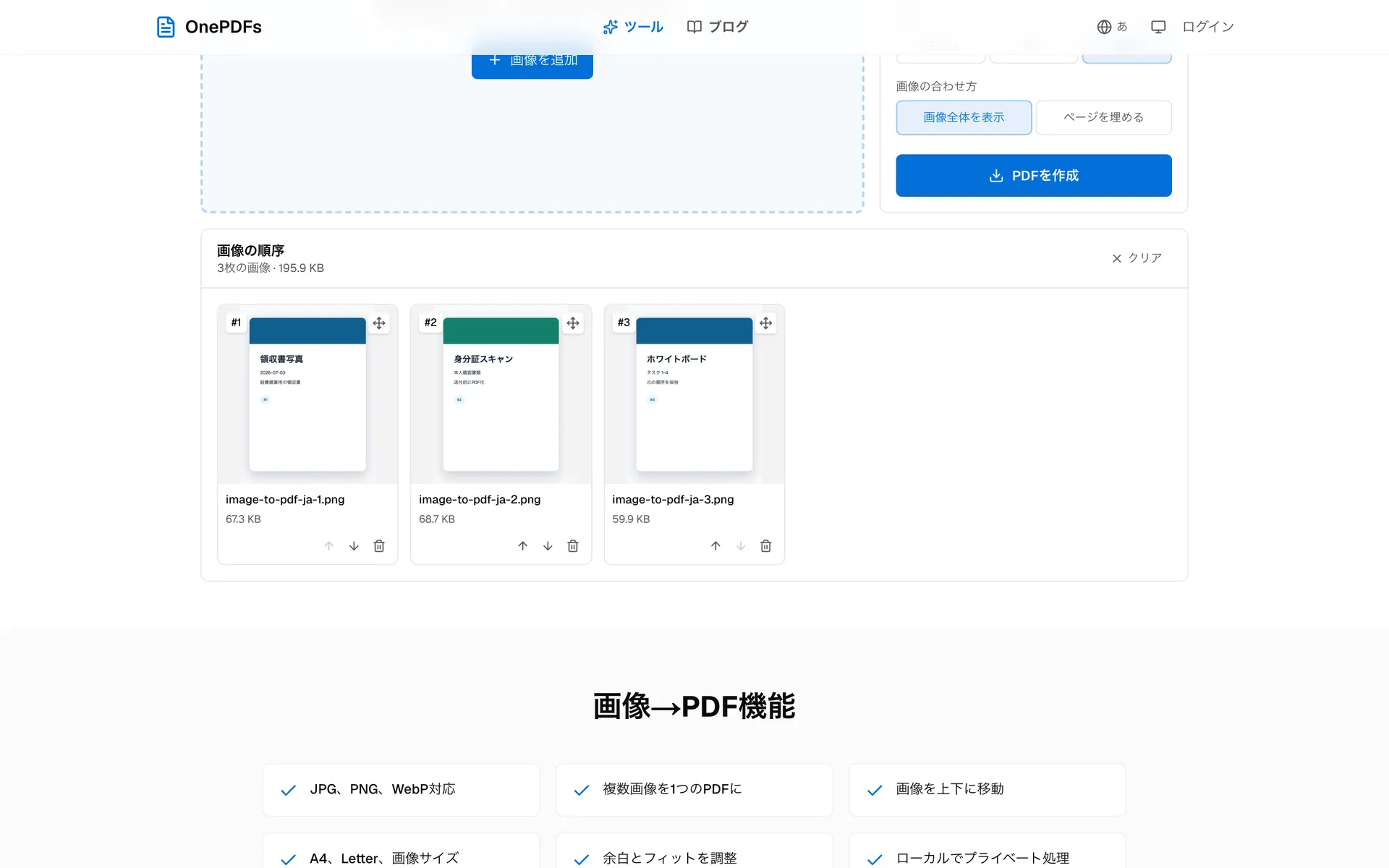
Task: Toggle the display theme monitor icon
Action: tap(1158, 27)
